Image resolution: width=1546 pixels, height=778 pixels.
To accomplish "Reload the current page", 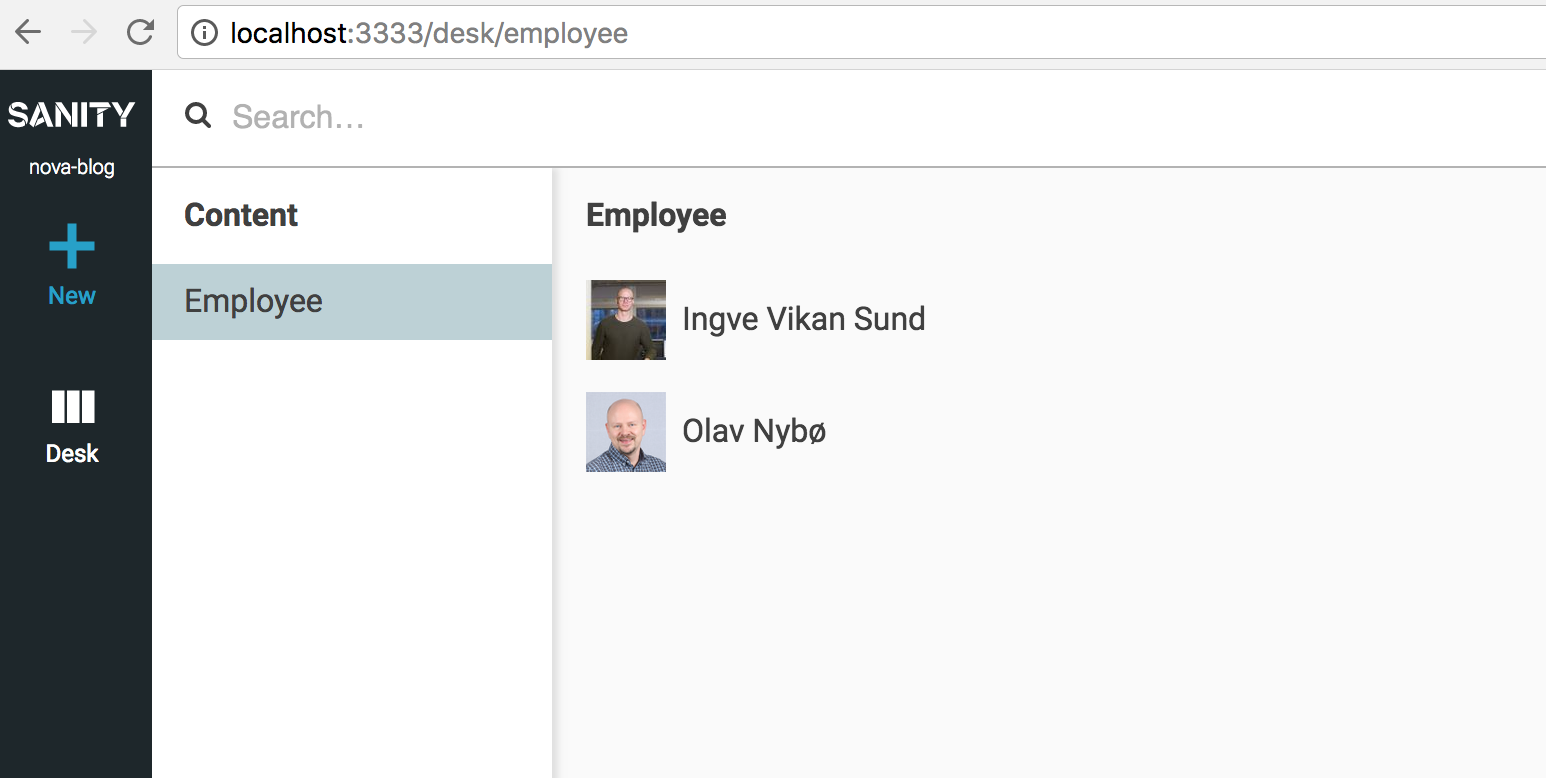I will pos(140,32).
